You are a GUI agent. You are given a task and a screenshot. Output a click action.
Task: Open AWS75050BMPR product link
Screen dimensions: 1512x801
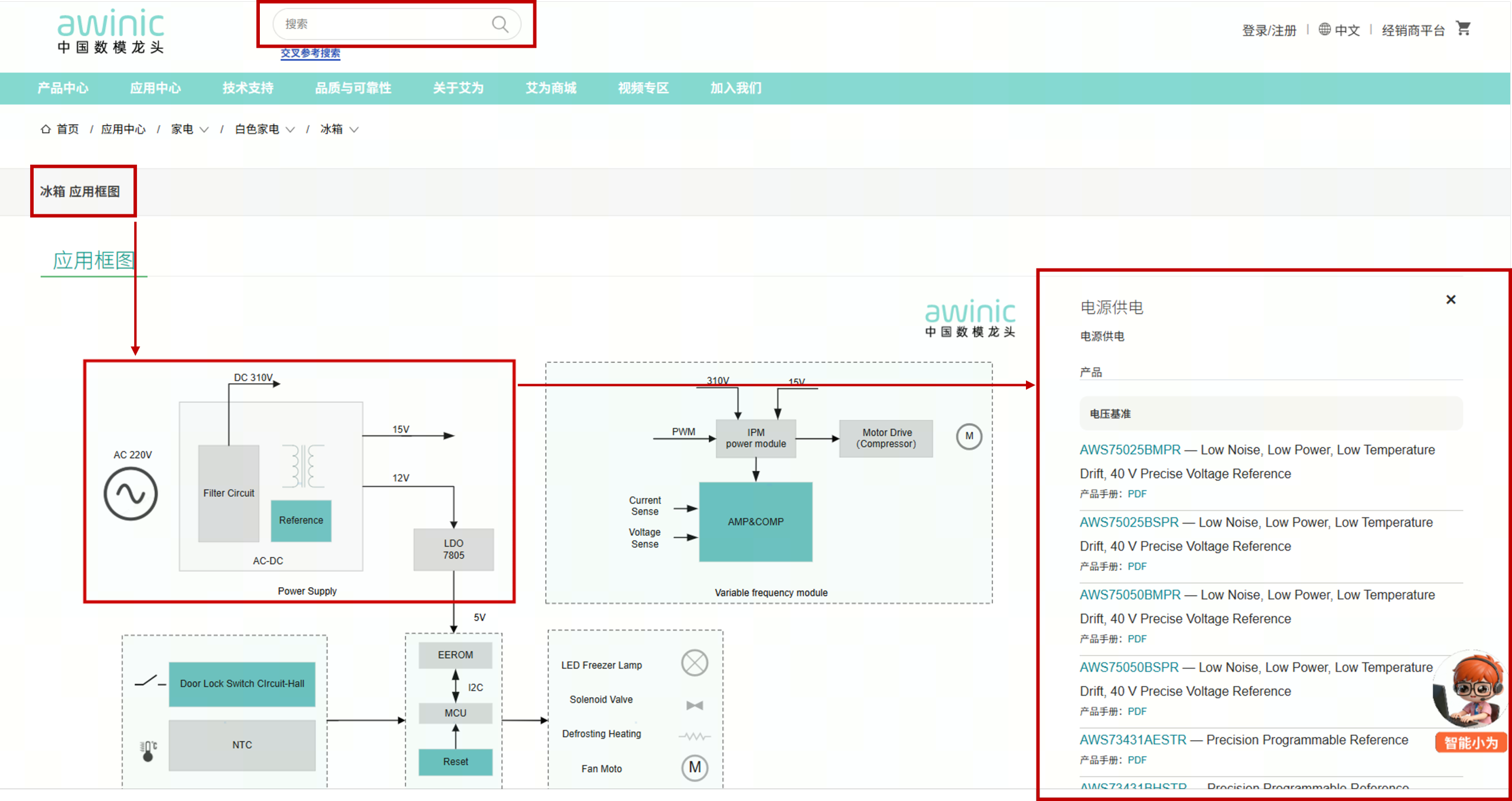point(1130,595)
